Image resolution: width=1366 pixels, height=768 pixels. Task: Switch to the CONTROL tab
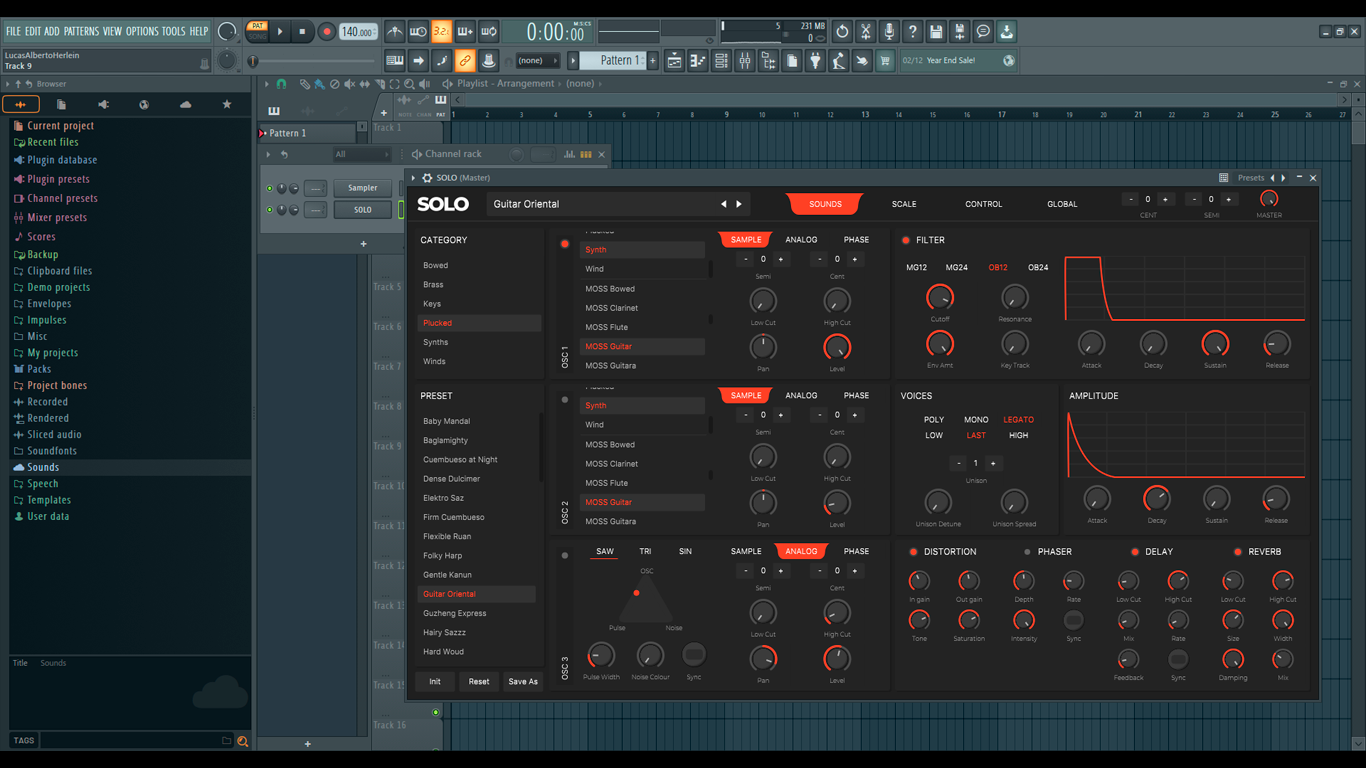click(983, 204)
